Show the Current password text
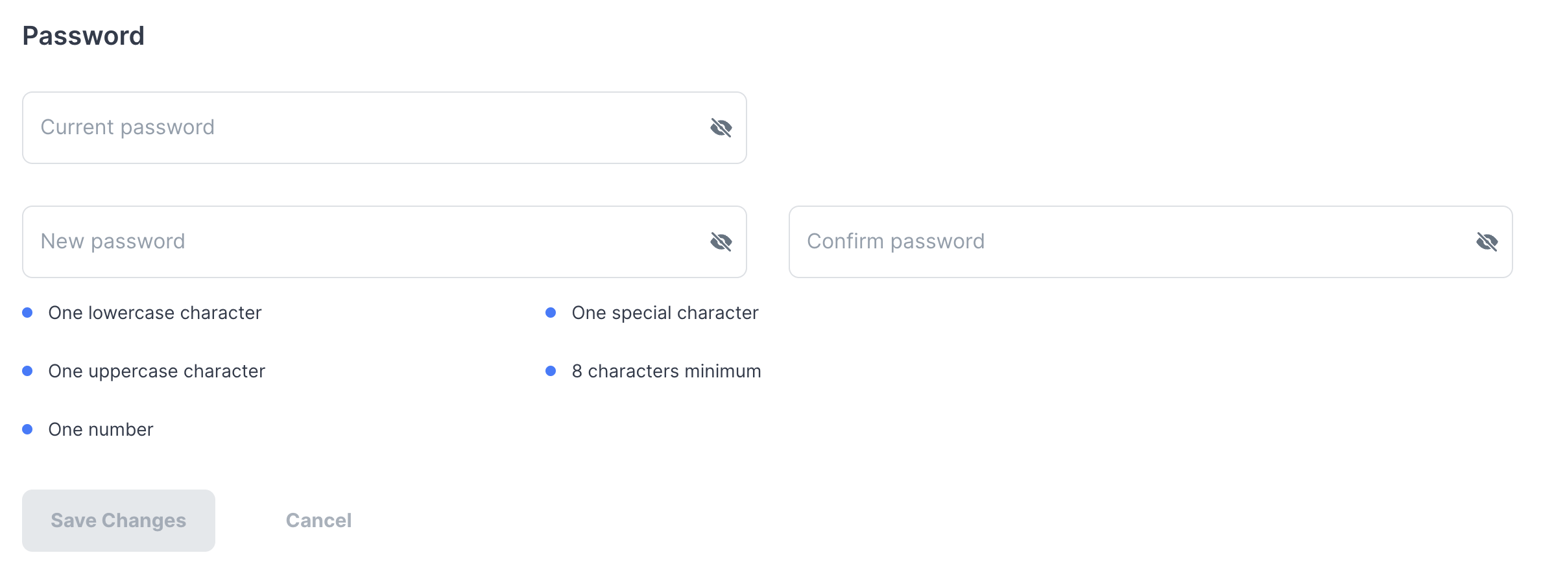This screenshot has height=568, width=1554. click(720, 128)
